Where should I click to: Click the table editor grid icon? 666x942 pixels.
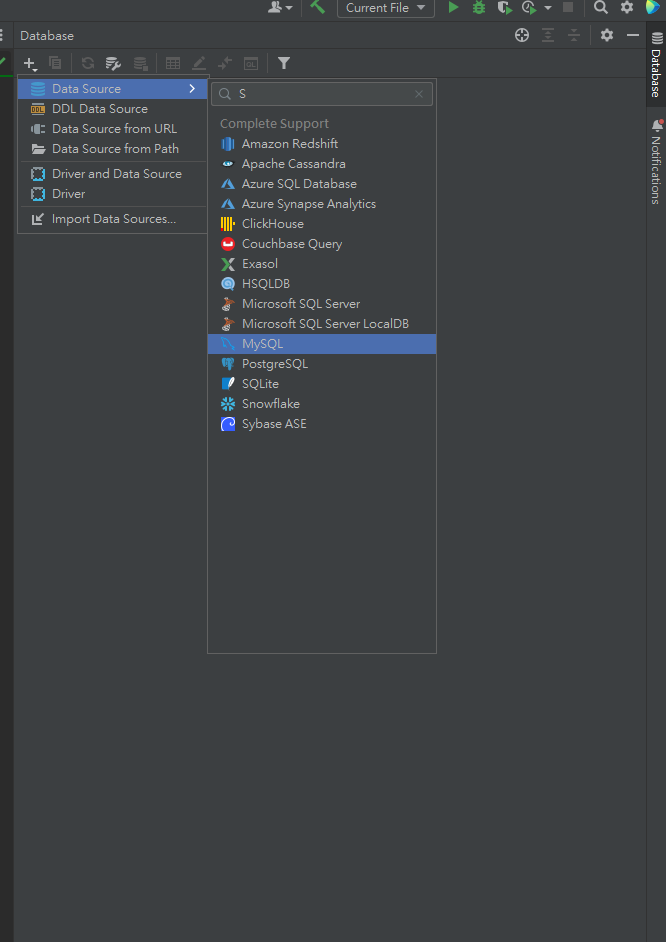tap(173, 63)
